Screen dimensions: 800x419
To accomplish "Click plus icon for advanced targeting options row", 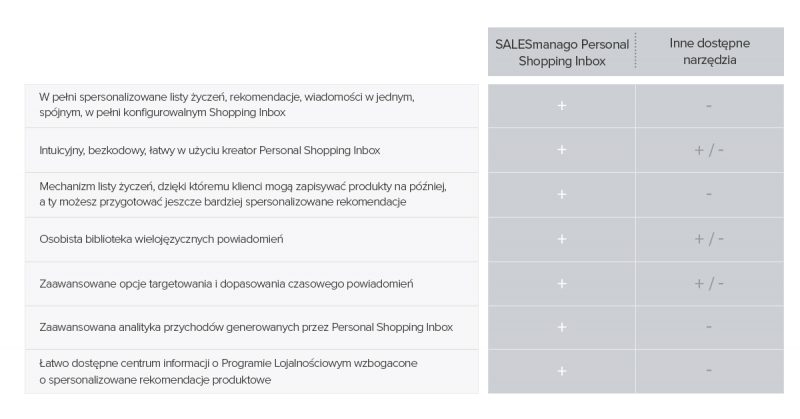I will click(561, 283).
